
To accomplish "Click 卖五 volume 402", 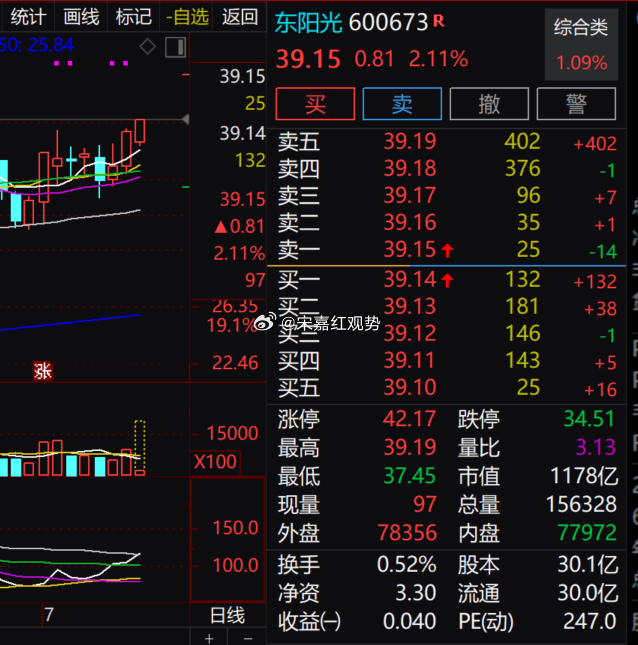I will pyautogui.click(x=522, y=142).
